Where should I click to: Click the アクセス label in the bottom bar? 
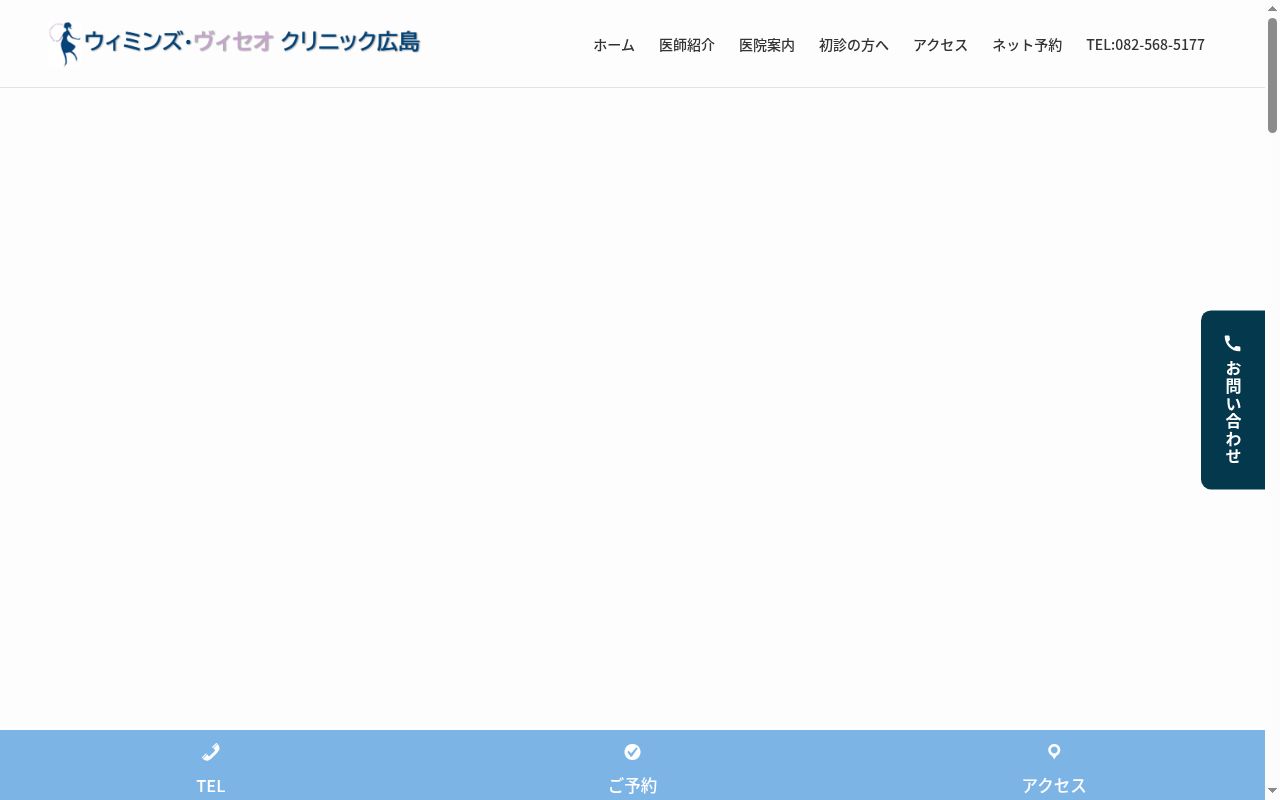tap(1054, 786)
